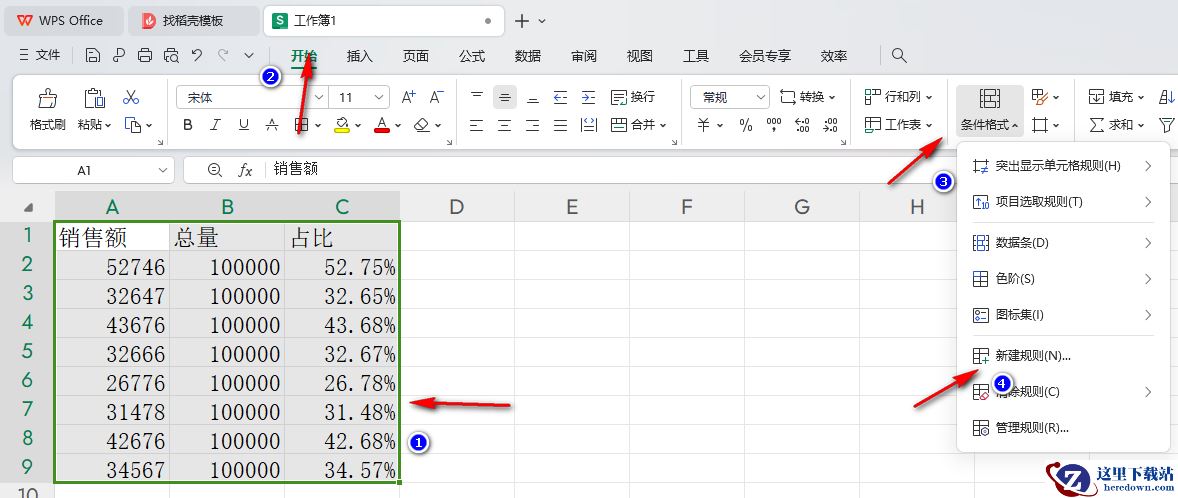Click the yellow Fill color bucket icon
Image resolution: width=1178 pixels, height=498 pixels.
point(342,125)
